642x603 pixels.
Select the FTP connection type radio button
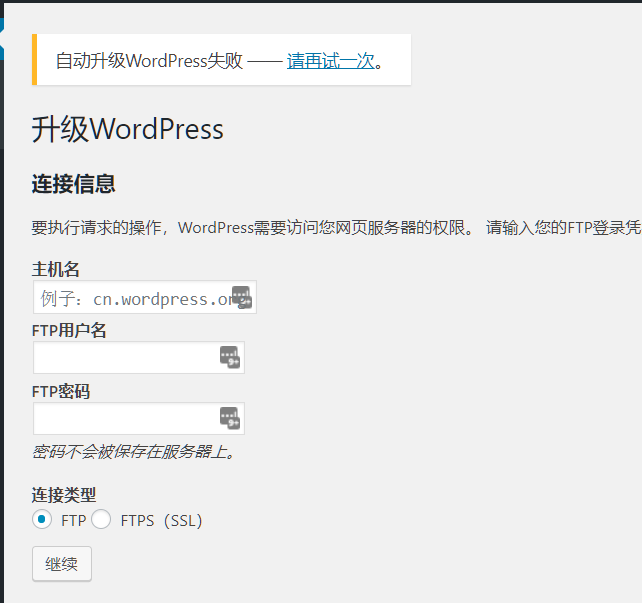(42, 519)
